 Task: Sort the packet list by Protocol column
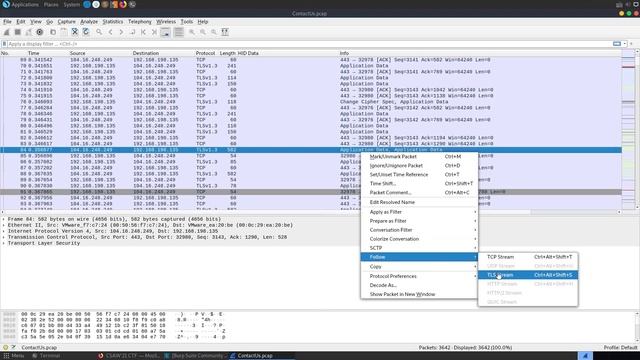[x=205, y=53]
